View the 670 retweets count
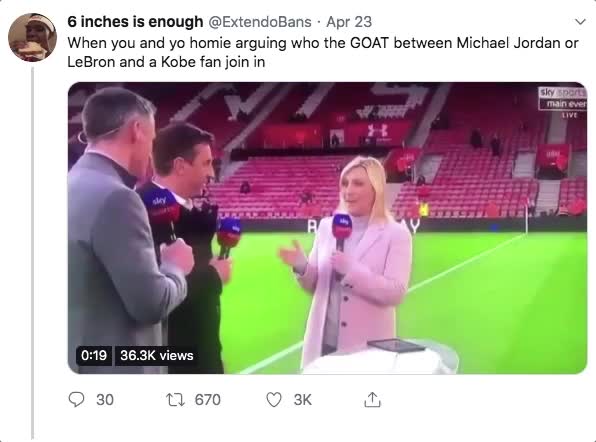596x442 pixels. click(x=208, y=400)
